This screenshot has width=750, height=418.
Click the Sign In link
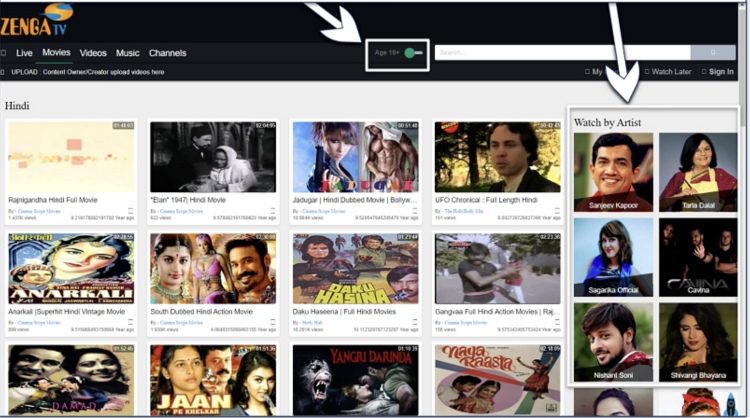(x=721, y=72)
